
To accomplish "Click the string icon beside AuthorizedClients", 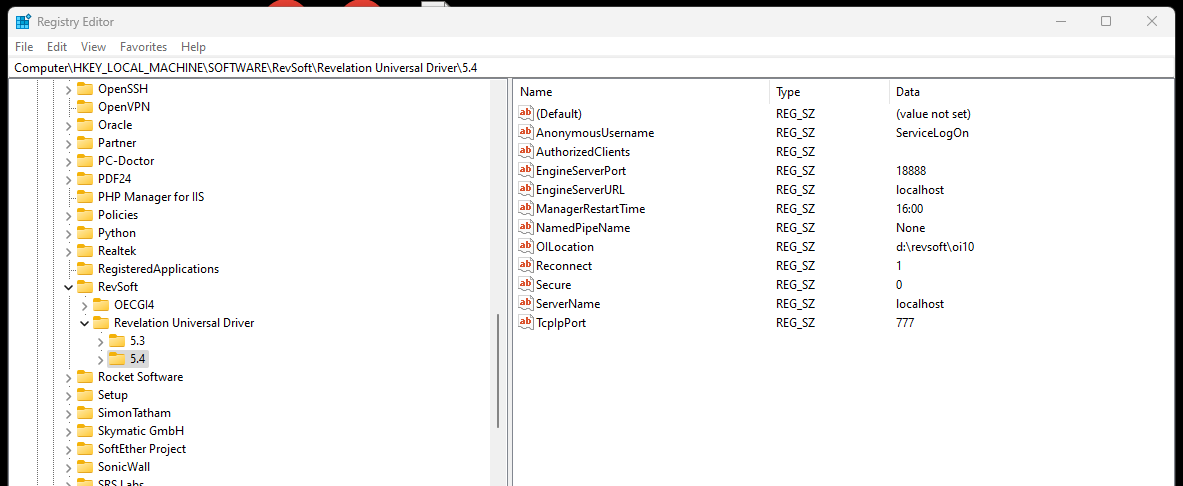I will pos(526,151).
